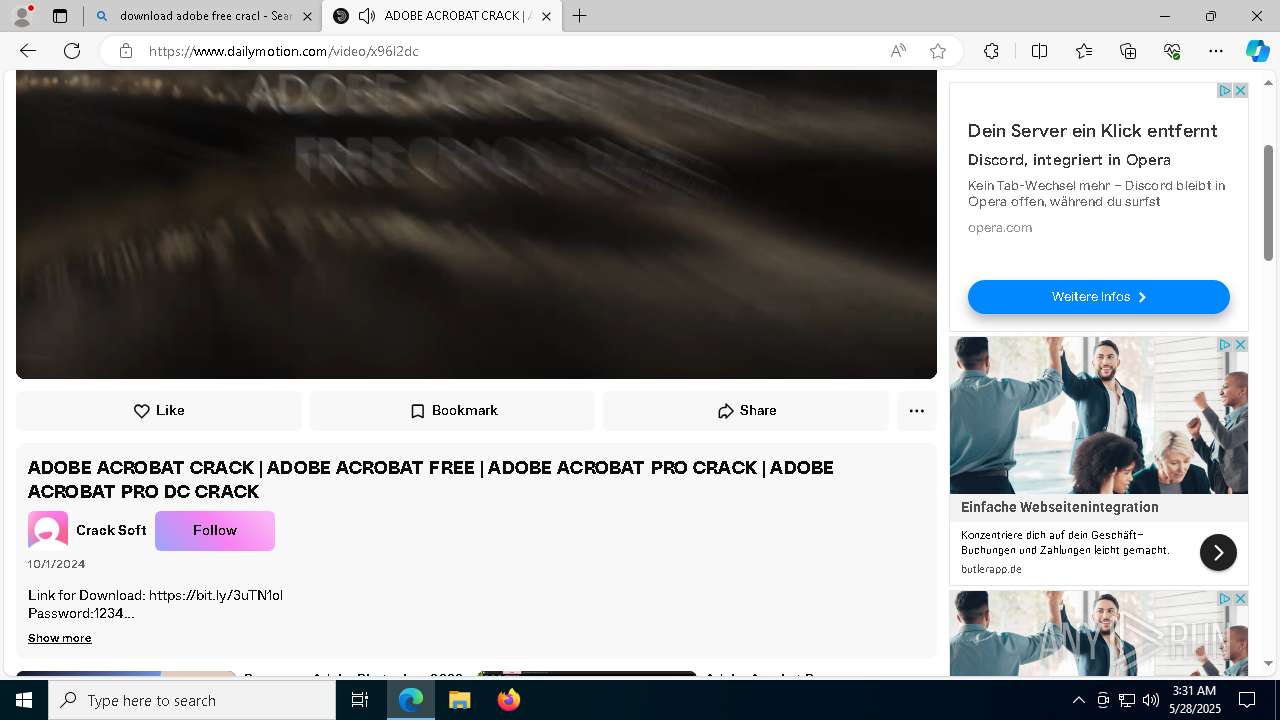The width and height of the screenshot is (1280, 720).
Task: Open Microsoft Edge from taskbar
Action: pyautogui.click(x=411, y=700)
